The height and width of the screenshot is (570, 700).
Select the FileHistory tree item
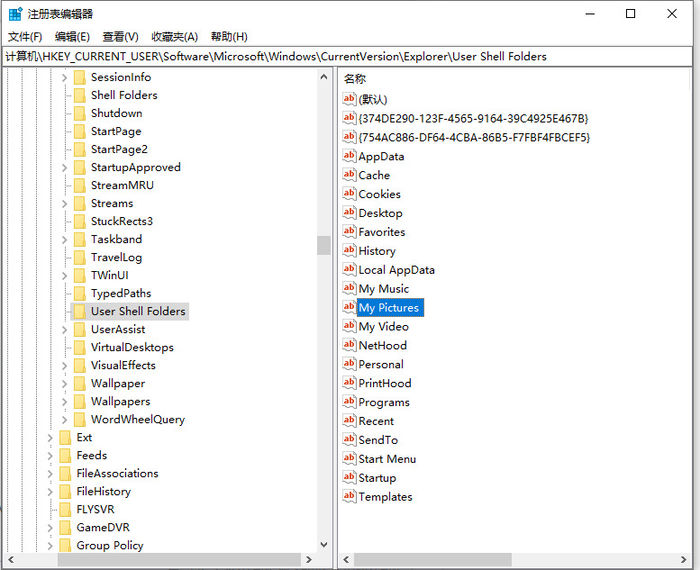coord(104,491)
